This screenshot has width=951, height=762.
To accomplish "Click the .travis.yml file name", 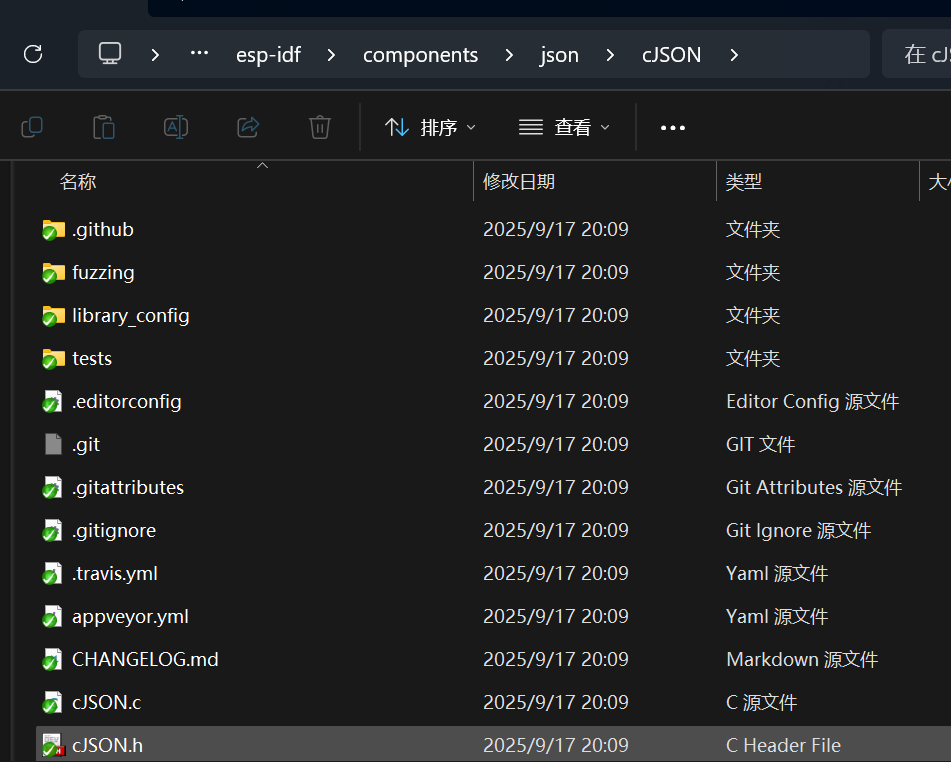I will 115,574.
